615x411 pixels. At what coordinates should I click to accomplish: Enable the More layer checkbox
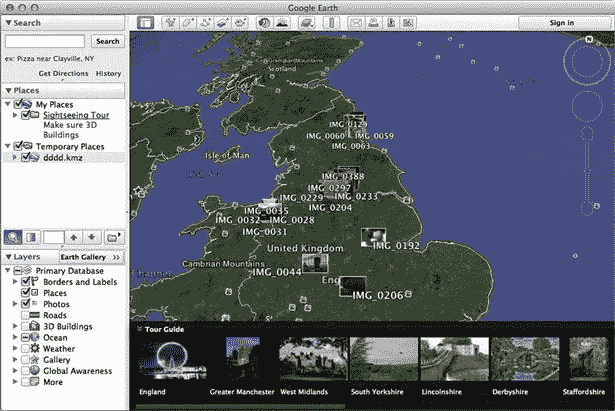[x=25, y=382]
